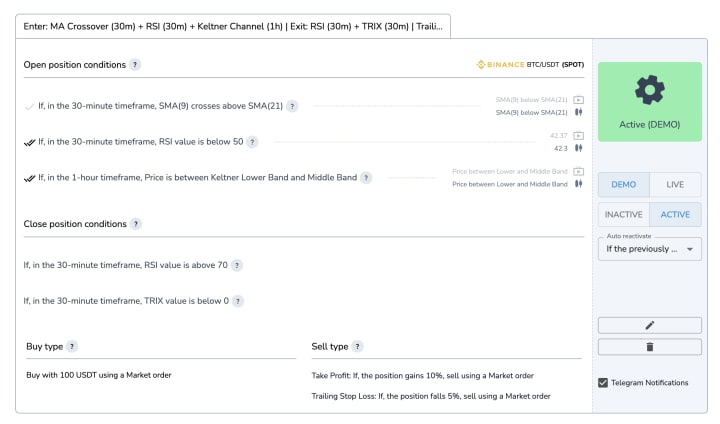Set strategy status to INACTIVE
The image size is (720, 424).
pos(623,214)
